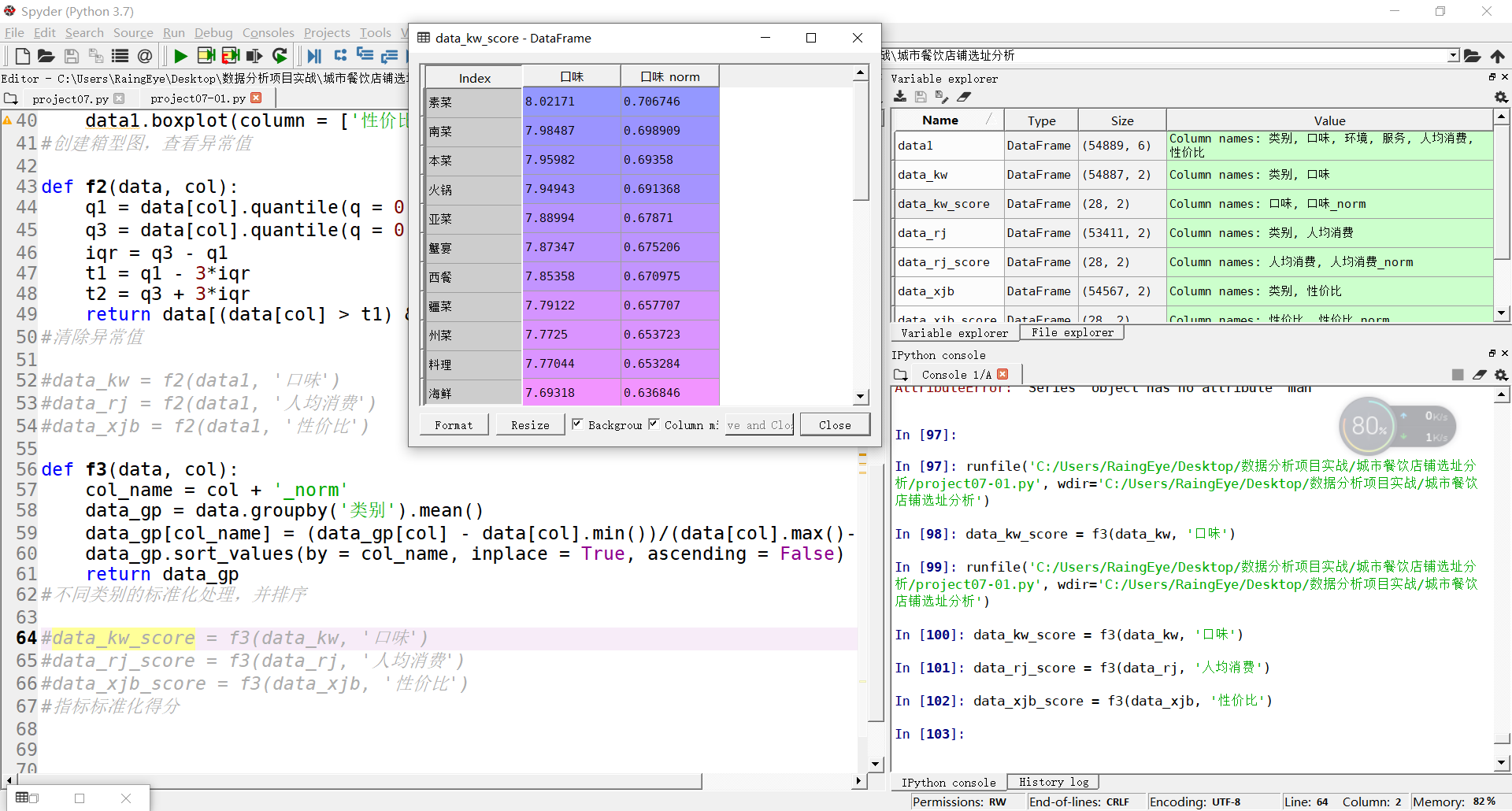The image size is (1512, 811).
Task: Click the Debug file toolbar icon
Action: [x=314, y=56]
